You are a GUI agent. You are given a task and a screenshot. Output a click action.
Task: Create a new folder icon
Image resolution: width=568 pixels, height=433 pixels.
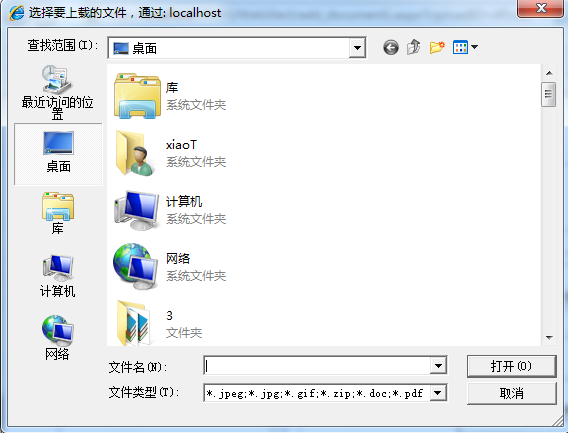[437, 47]
